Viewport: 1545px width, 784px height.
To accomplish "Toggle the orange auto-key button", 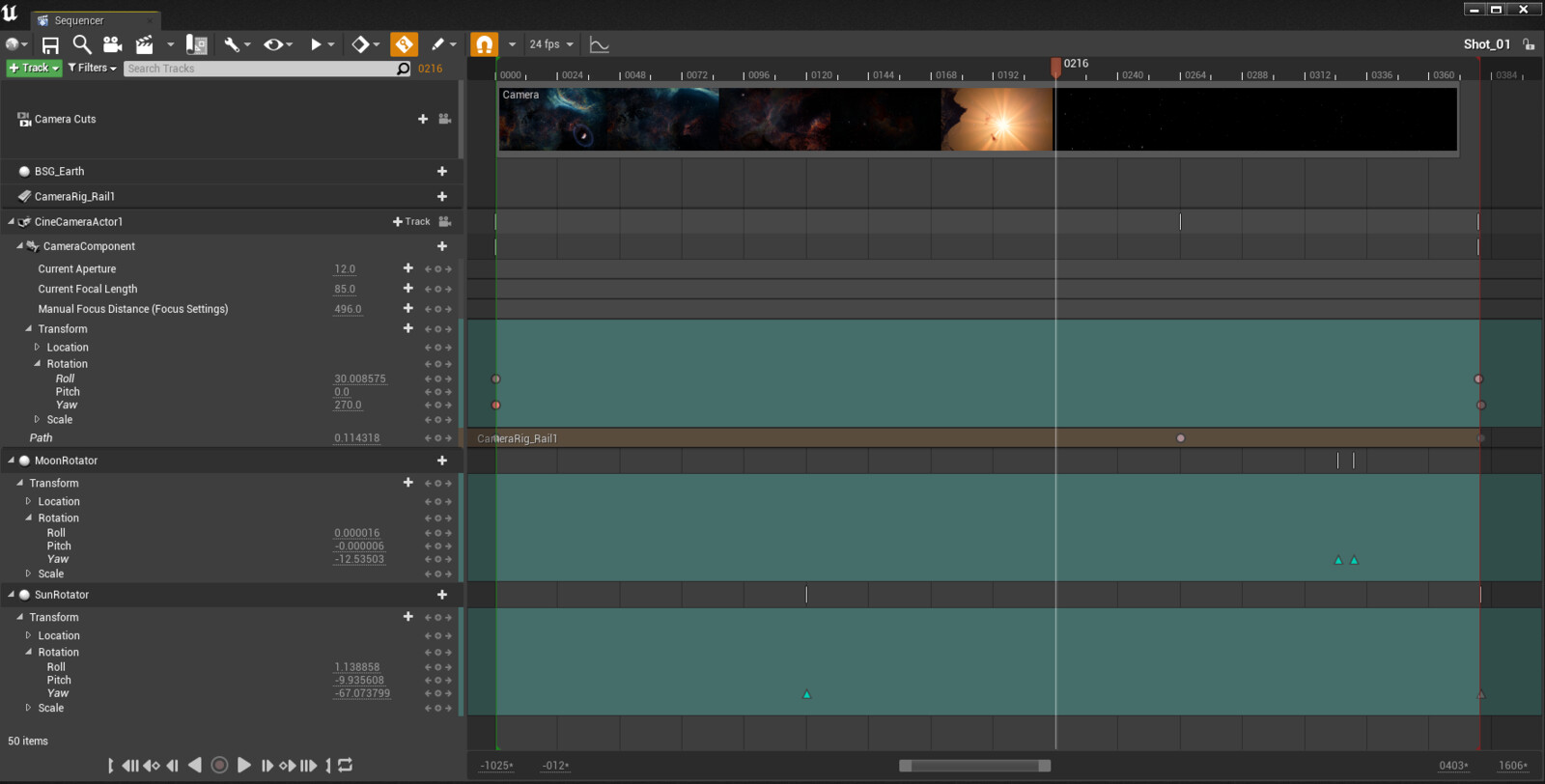I will click(404, 44).
